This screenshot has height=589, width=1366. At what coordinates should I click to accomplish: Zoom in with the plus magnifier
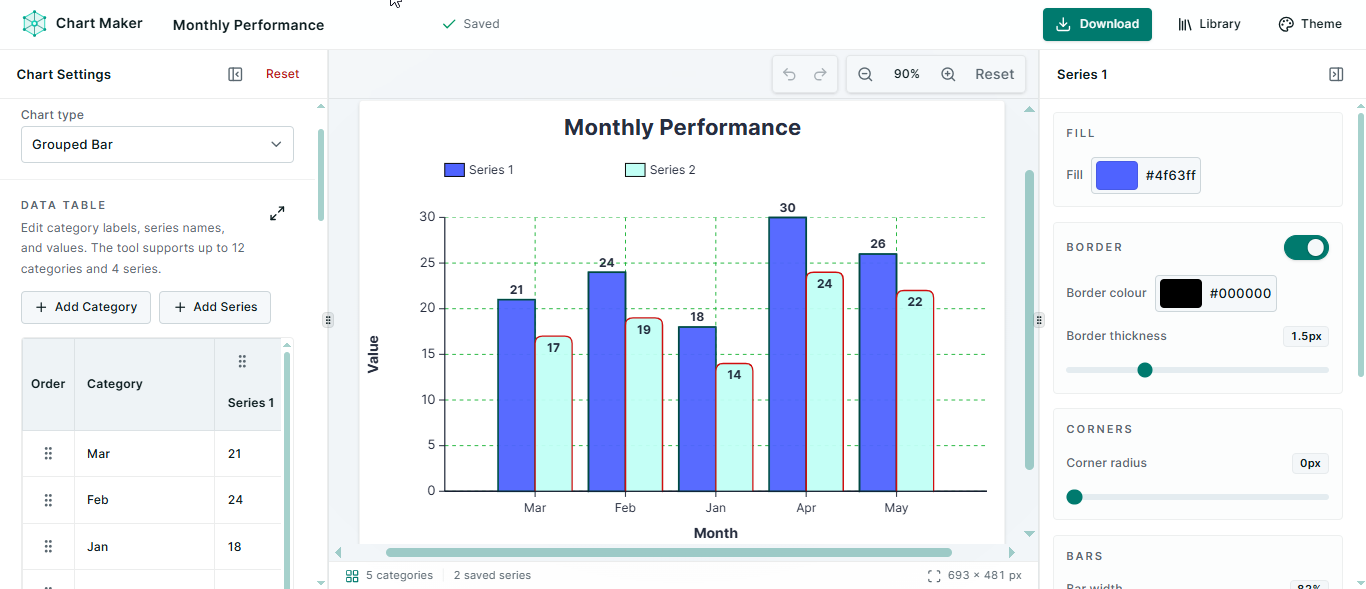pos(948,74)
